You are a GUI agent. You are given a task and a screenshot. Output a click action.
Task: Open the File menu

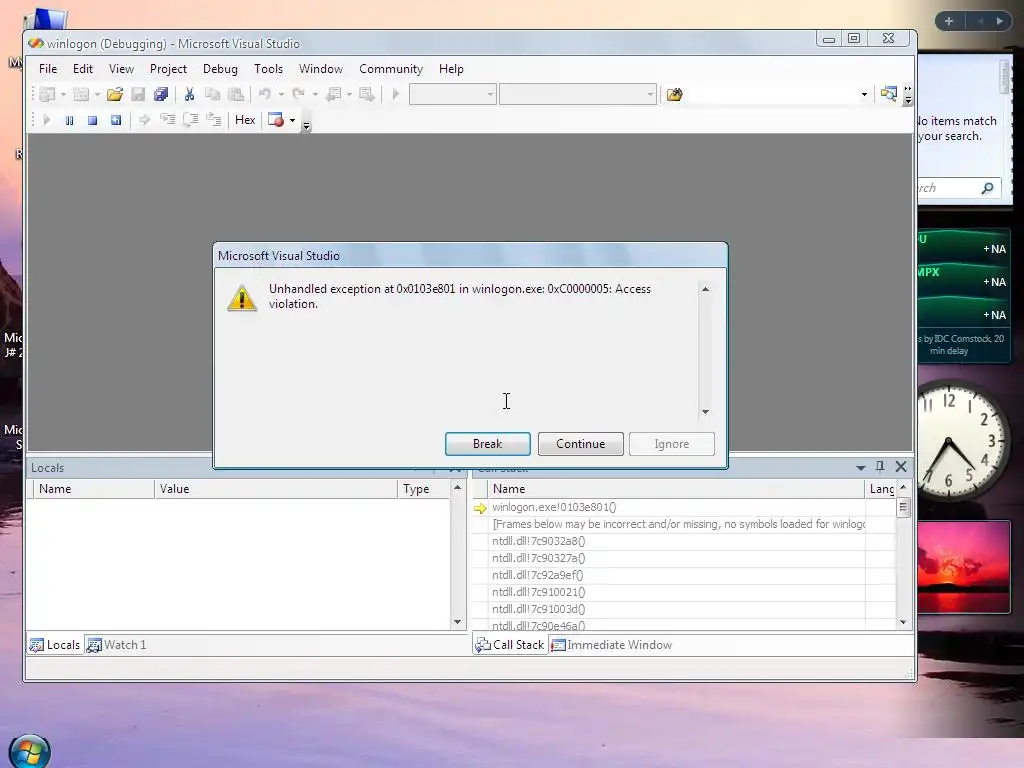(x=48, y=69)
